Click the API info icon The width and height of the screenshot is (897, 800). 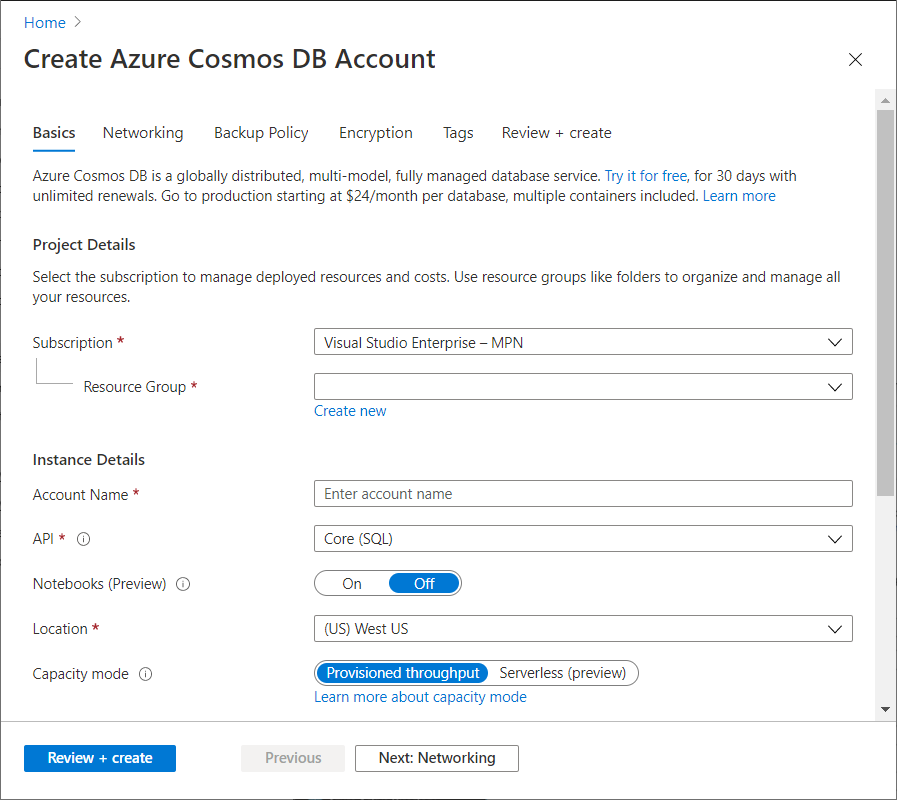[84, 539]
